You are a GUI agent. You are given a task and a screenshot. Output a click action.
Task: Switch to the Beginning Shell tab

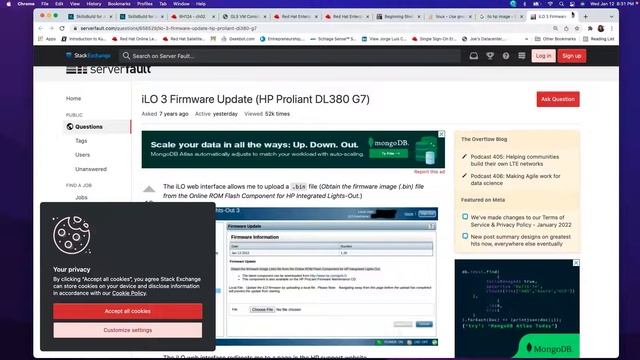(398, 16)
